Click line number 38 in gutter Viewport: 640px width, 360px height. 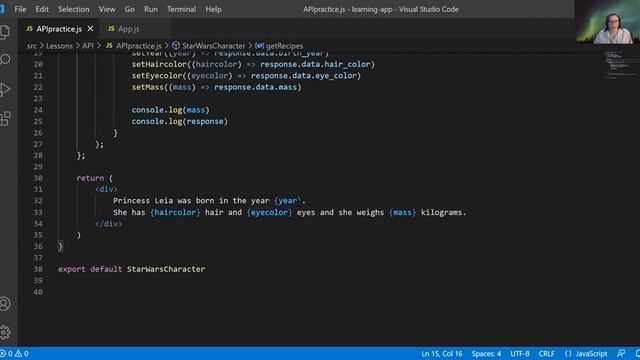pos(38,269)
